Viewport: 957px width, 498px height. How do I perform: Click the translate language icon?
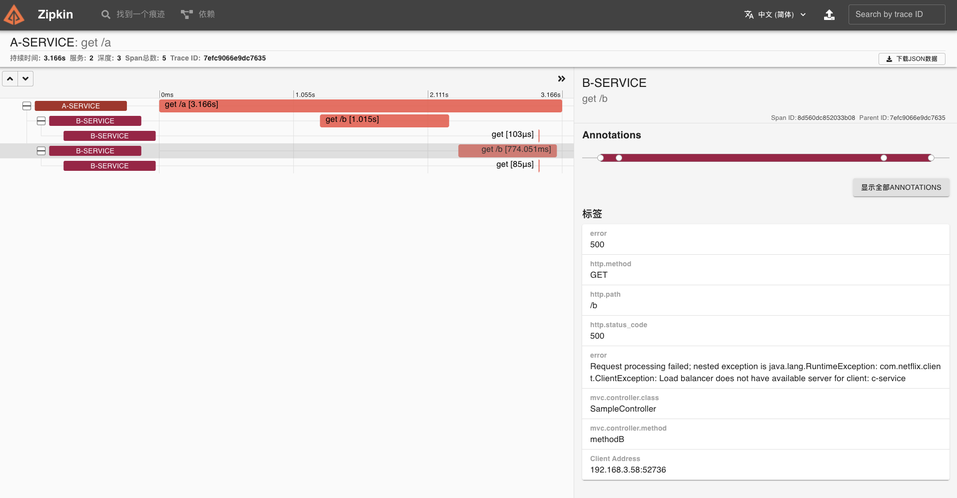749,15
